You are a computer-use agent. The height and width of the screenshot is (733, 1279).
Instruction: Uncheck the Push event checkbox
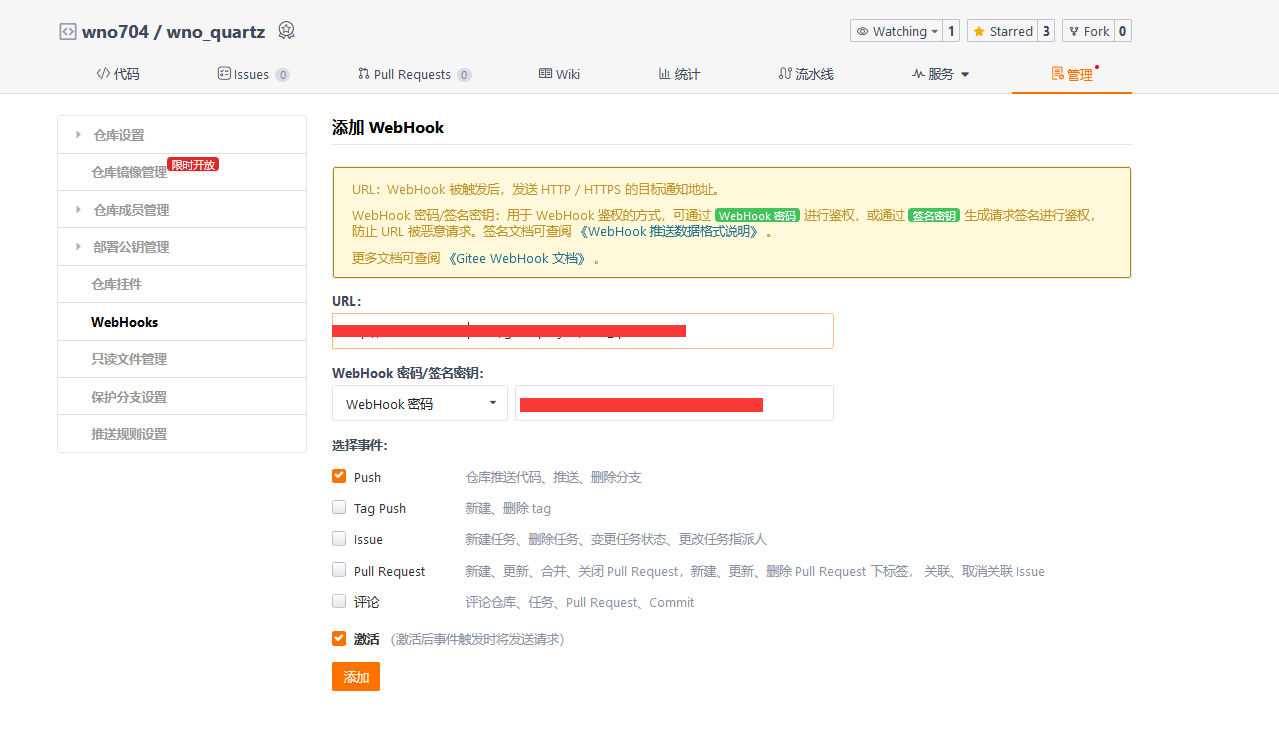340,477
